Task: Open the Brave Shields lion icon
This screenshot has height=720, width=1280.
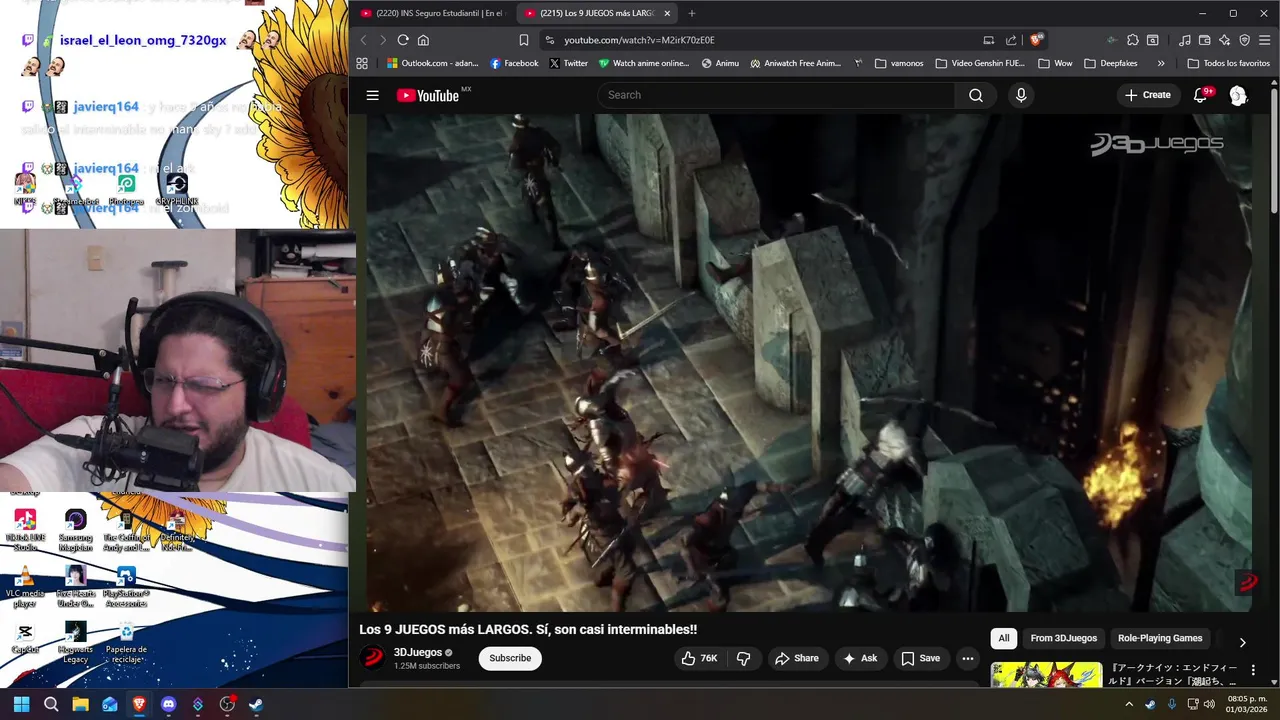Action: point(1036,40)
